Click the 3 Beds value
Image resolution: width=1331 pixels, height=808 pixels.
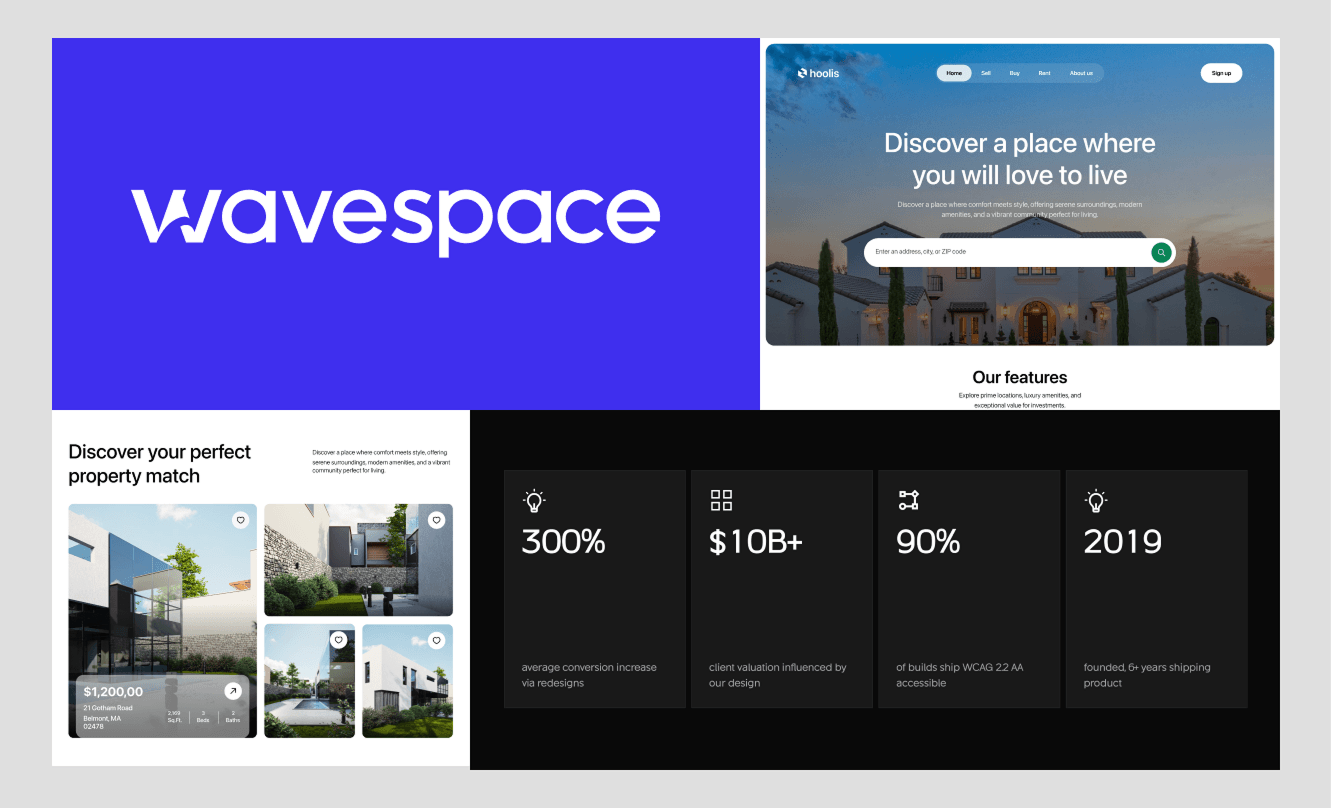tap(203, 717)
